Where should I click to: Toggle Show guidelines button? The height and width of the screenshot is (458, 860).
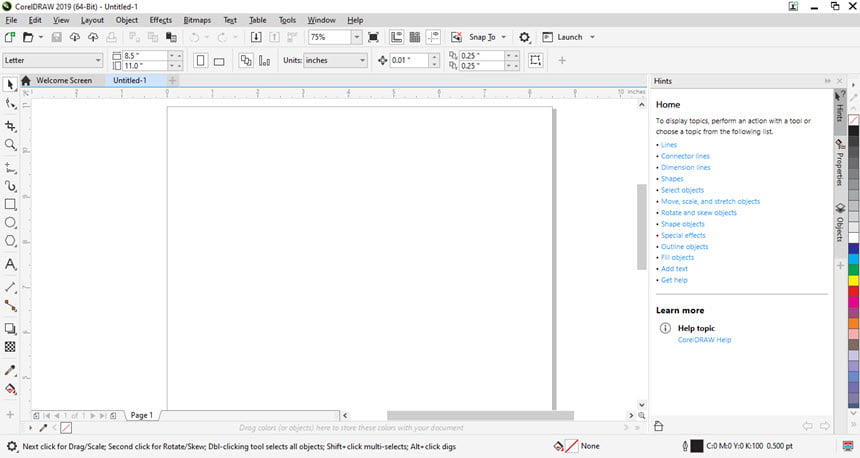click(x=433, y=37)
